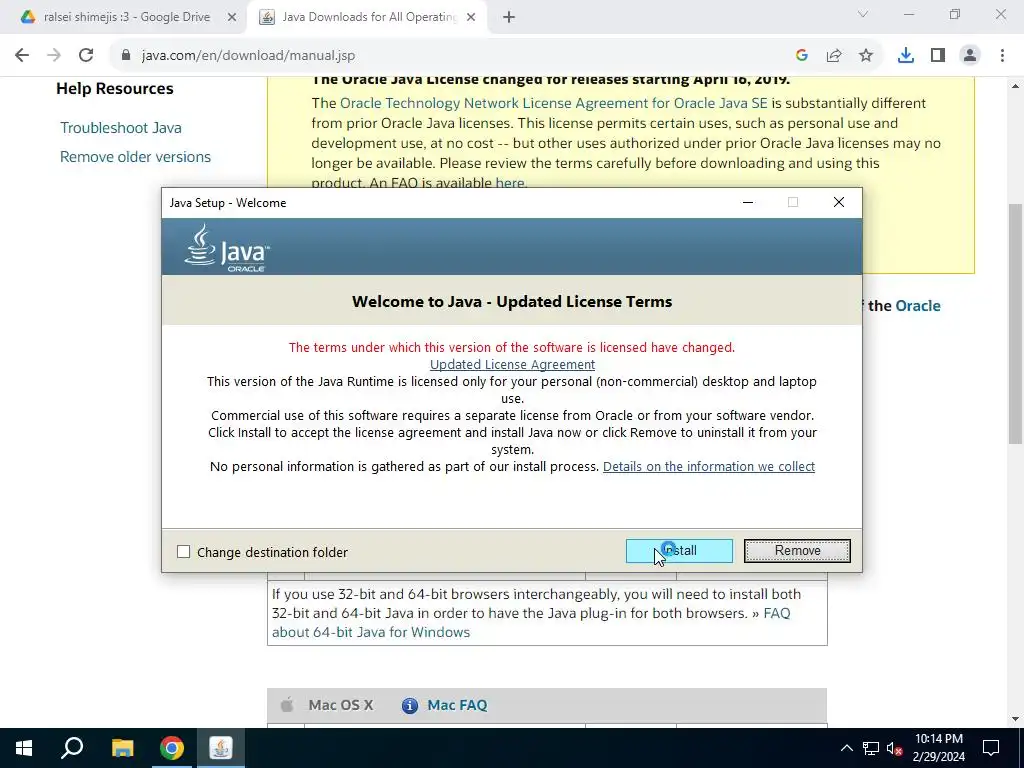Go back in Chrome history
1024x768 pixels.
coord(22,56)
